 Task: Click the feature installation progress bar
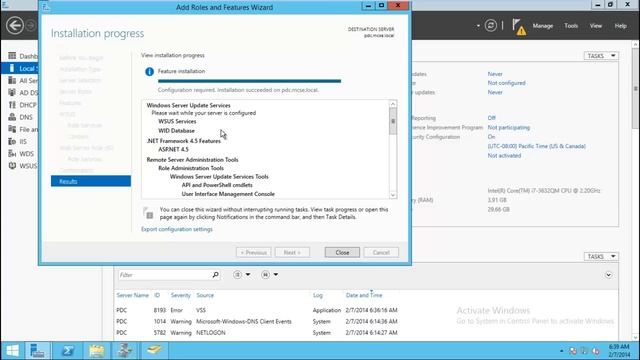pos(249,81)
